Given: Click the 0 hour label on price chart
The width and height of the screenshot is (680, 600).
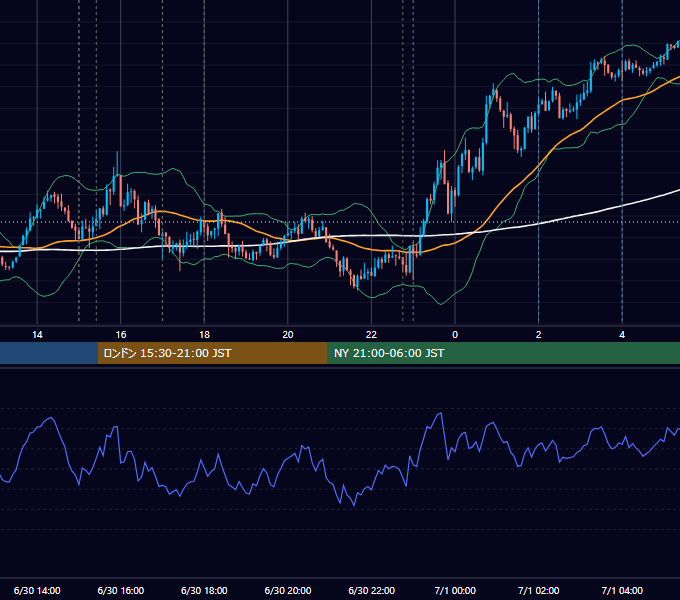Looking at the screenshot, I should 455,335.
